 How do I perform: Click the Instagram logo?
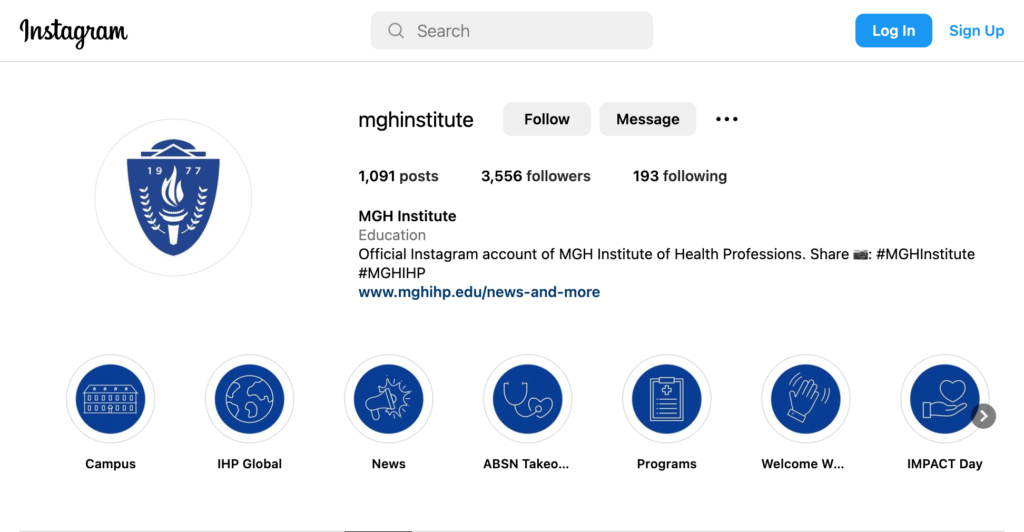(x=74, y=32)
